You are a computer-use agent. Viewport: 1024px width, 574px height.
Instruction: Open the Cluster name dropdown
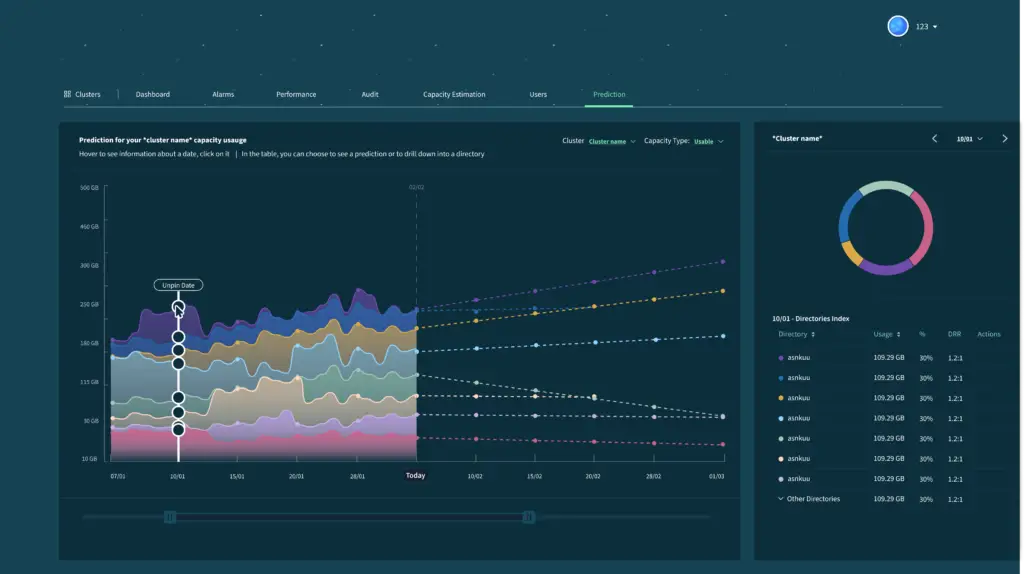611,141
